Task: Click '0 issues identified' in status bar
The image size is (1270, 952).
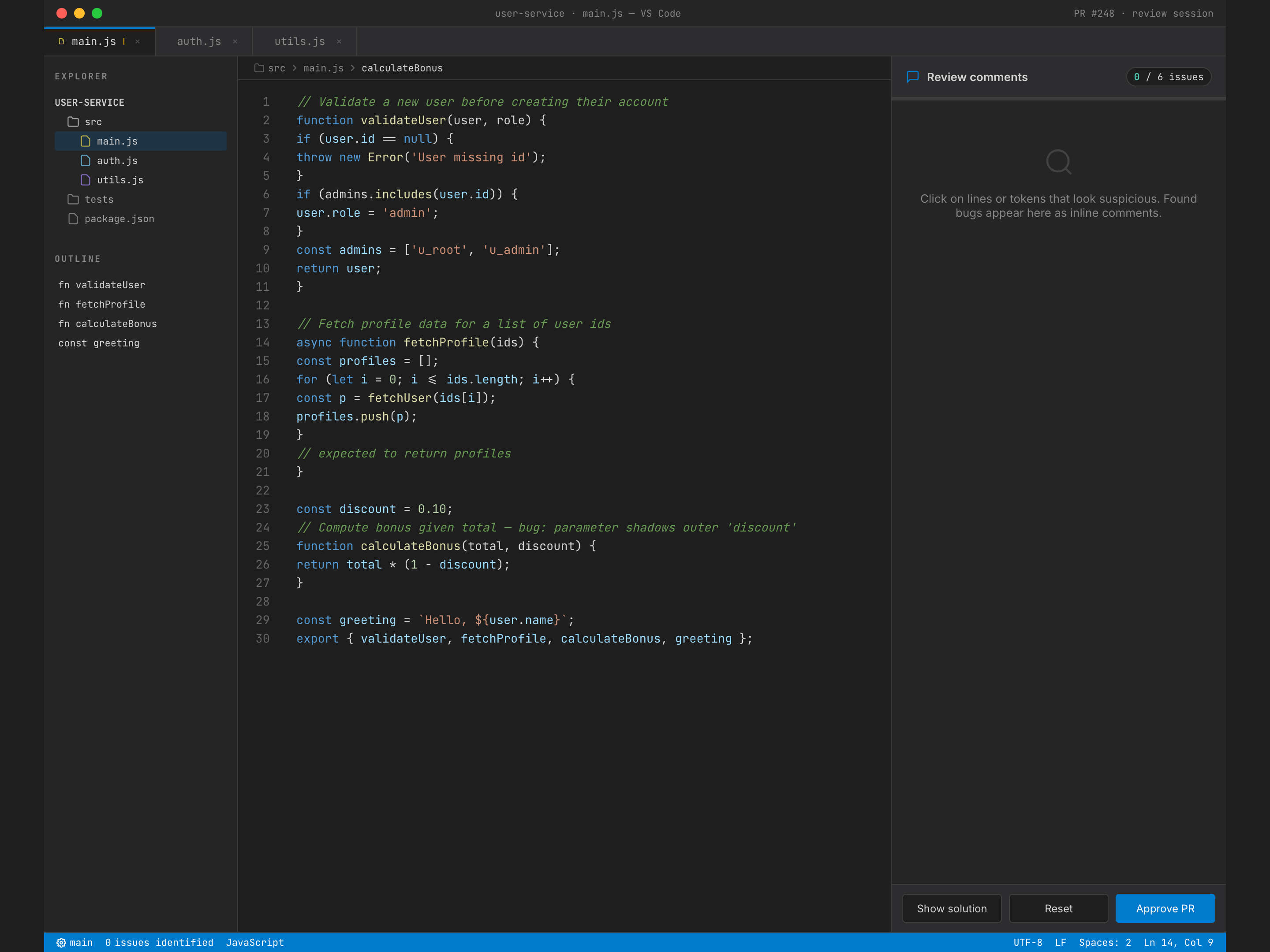Action: point(159,942)
